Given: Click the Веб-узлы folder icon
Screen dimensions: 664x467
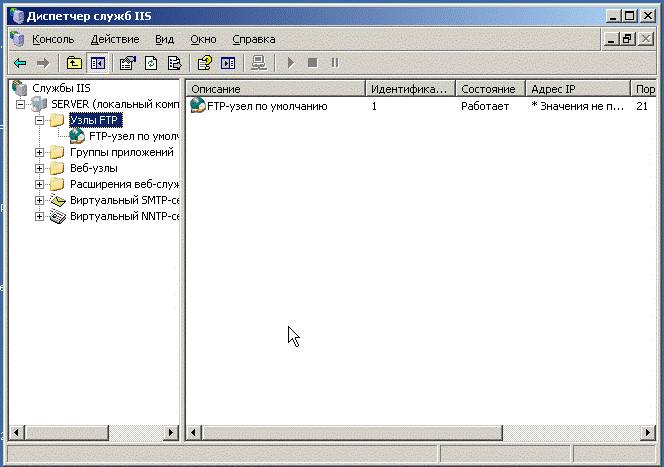Looking at the screenshot, I should pos(57,169).
